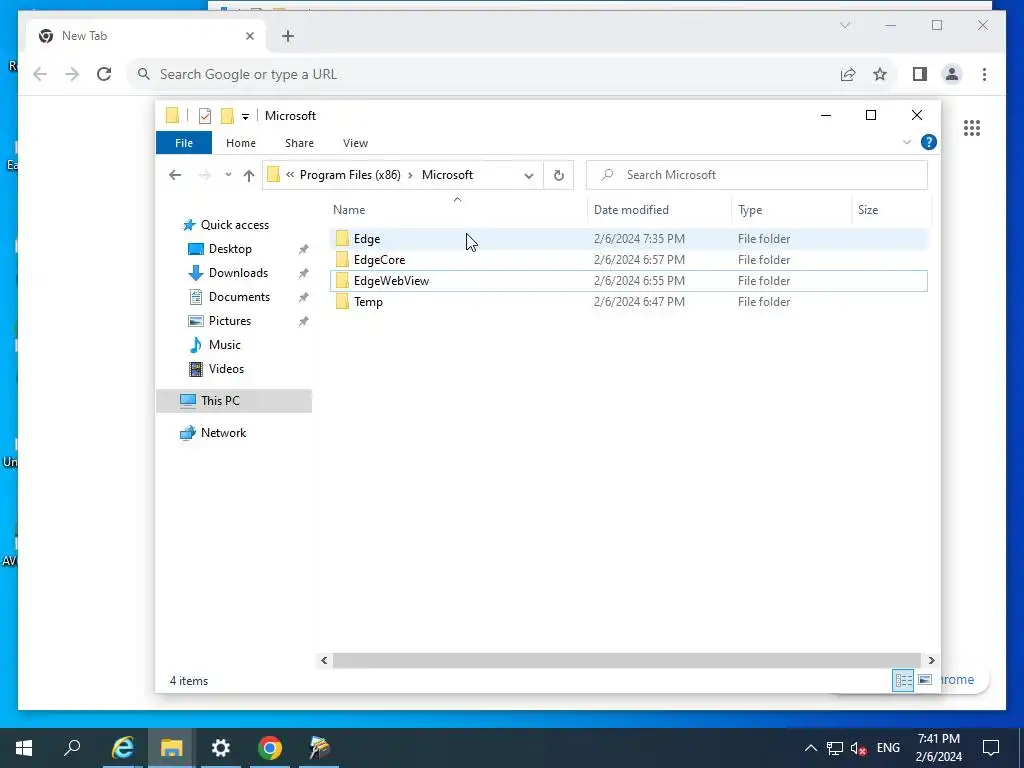Image resolution: width=1024 pixels, height=768 pixels.
Task: Click the ENG language indicator
Action: (x=888, y=748)
